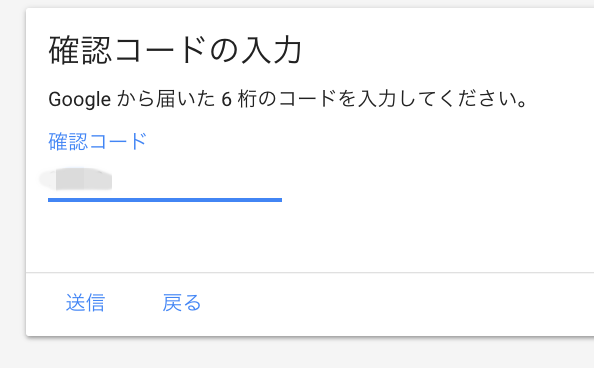
Task: Focus the 確認コード input field
Action: coord(165,180)
